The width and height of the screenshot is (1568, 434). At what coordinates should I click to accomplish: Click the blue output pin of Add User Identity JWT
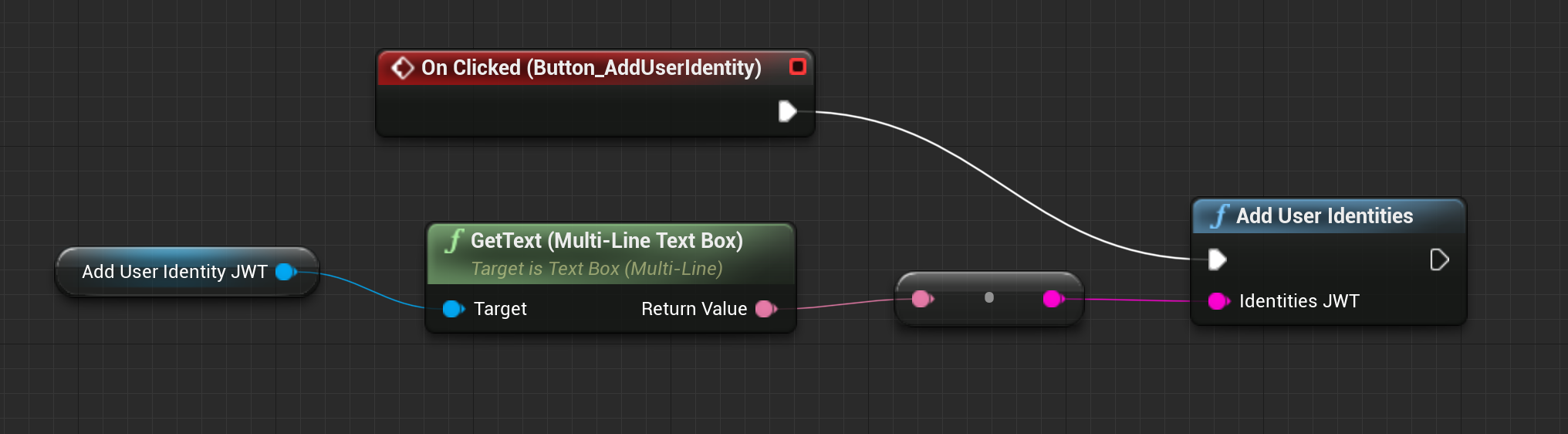coord(286,272)
